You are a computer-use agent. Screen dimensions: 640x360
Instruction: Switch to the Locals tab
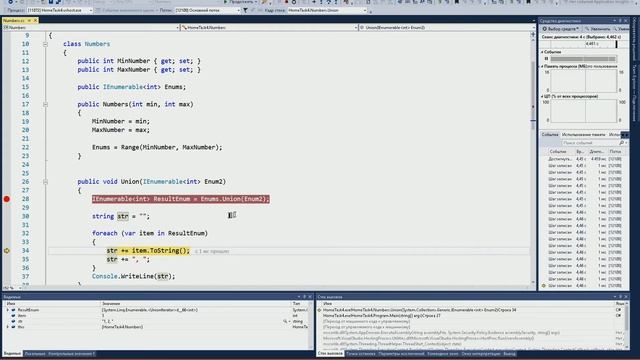coord(35,353)
